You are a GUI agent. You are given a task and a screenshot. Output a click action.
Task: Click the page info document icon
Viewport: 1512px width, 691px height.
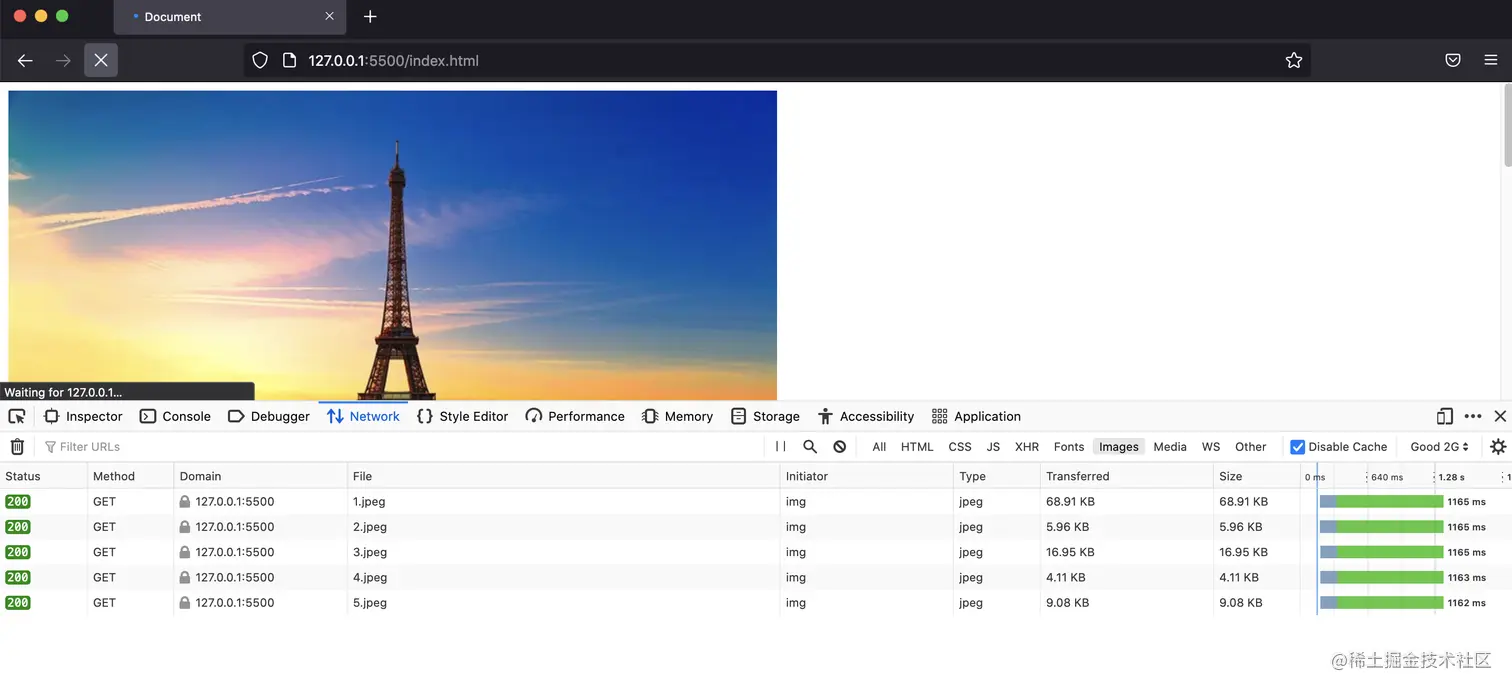click(x=289, y=60)
